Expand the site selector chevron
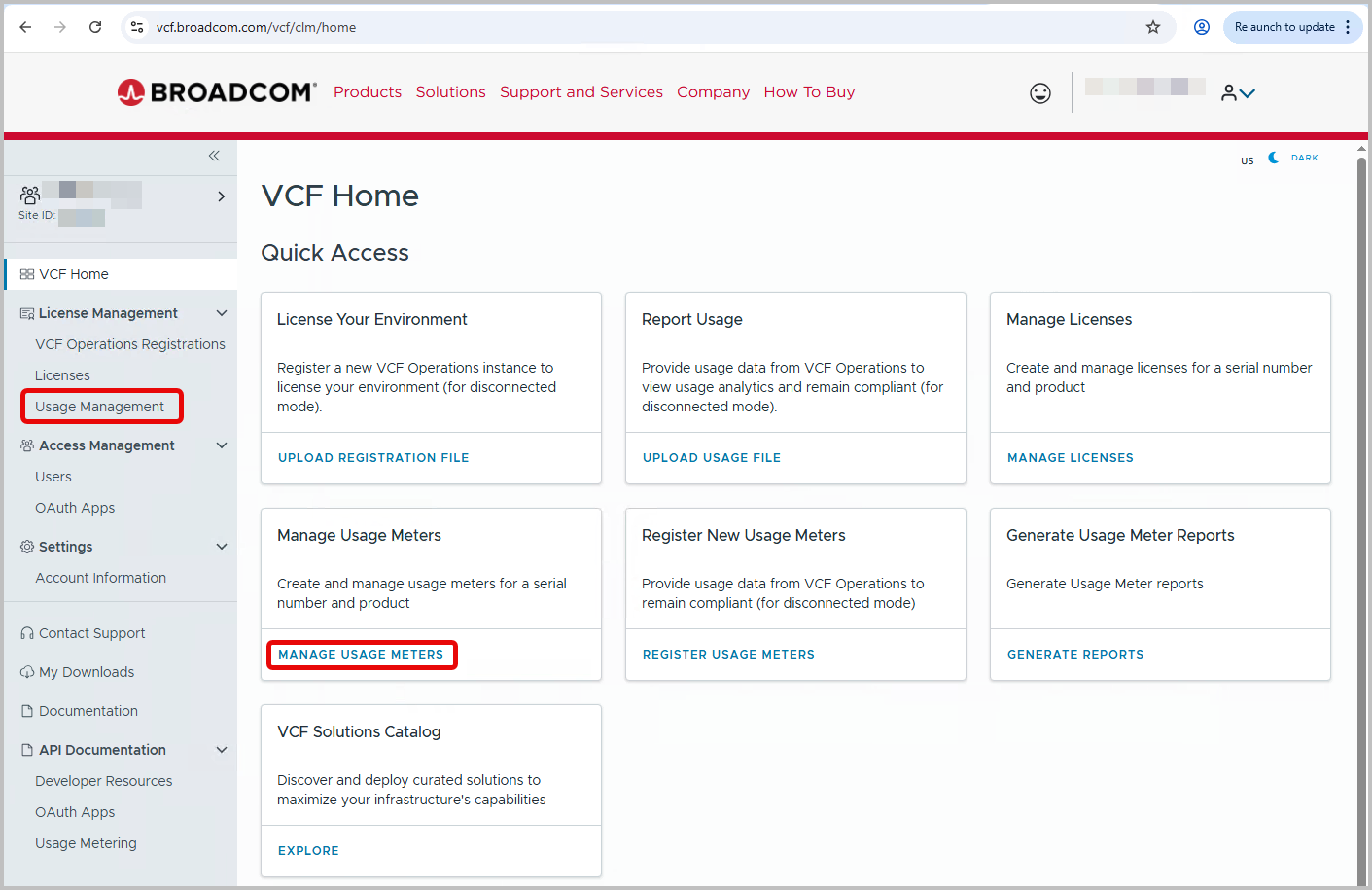Viewport: 1372px width, 890px height. pos(222,196)
